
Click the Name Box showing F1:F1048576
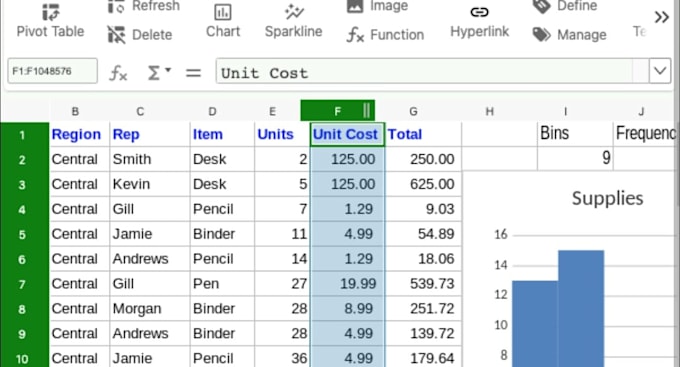tap(52, 71)
